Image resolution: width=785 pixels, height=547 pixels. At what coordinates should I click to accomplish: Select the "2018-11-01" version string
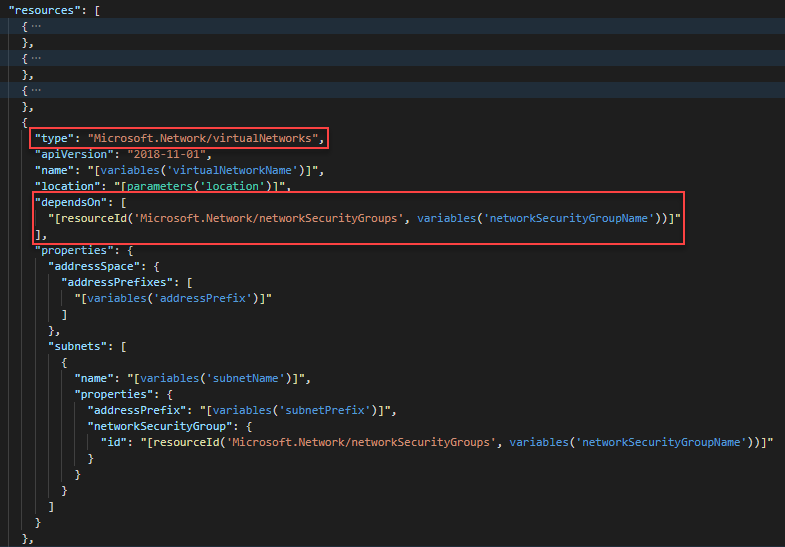167,154
